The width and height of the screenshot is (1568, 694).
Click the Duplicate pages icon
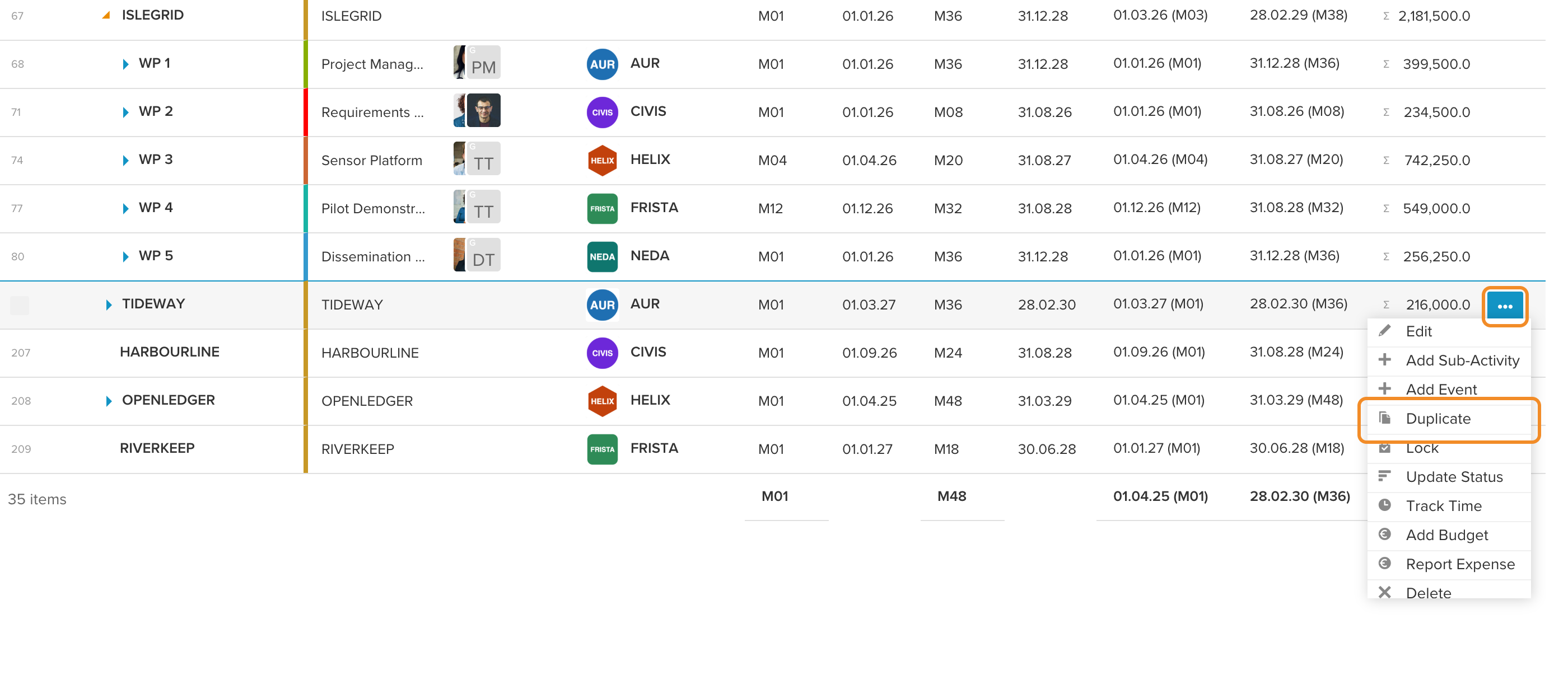pyautogui.click(x=1384, y=418)
